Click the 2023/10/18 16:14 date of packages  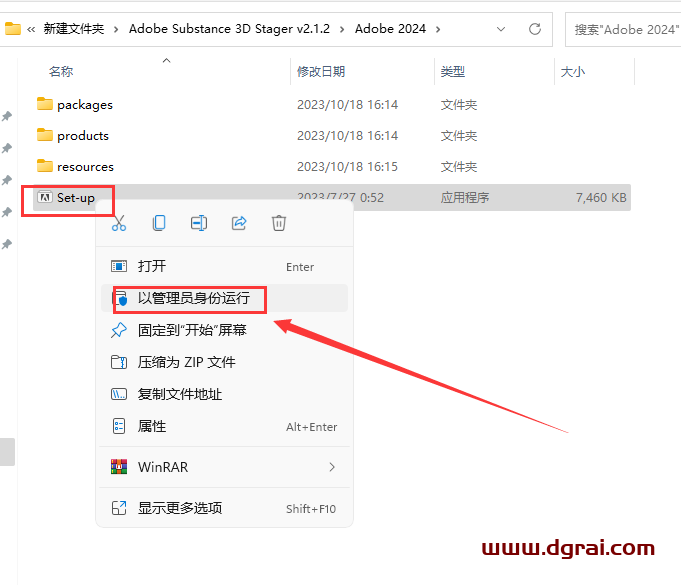[347, 105]
